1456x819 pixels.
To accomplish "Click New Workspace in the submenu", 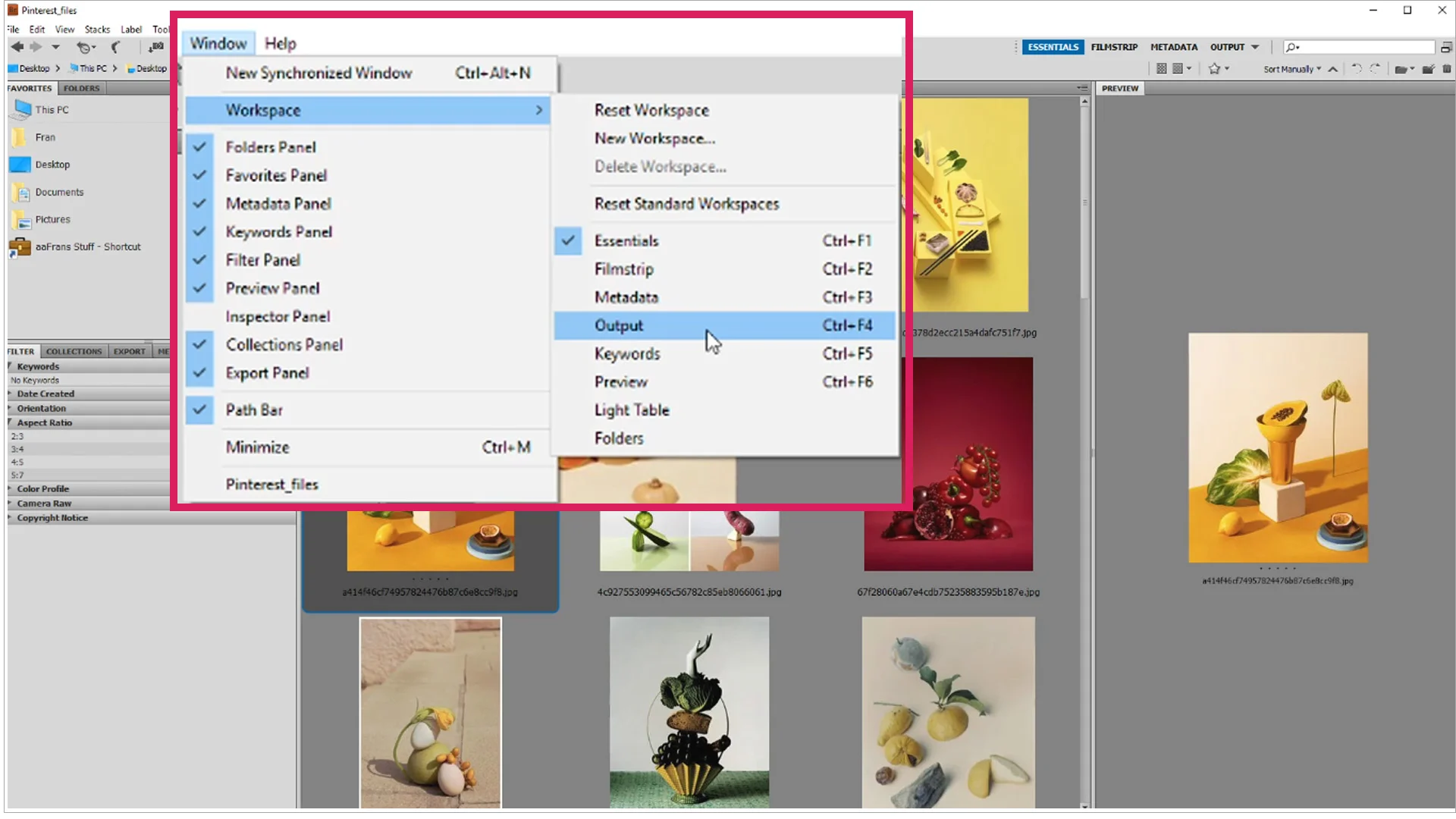I will (655, 138).
